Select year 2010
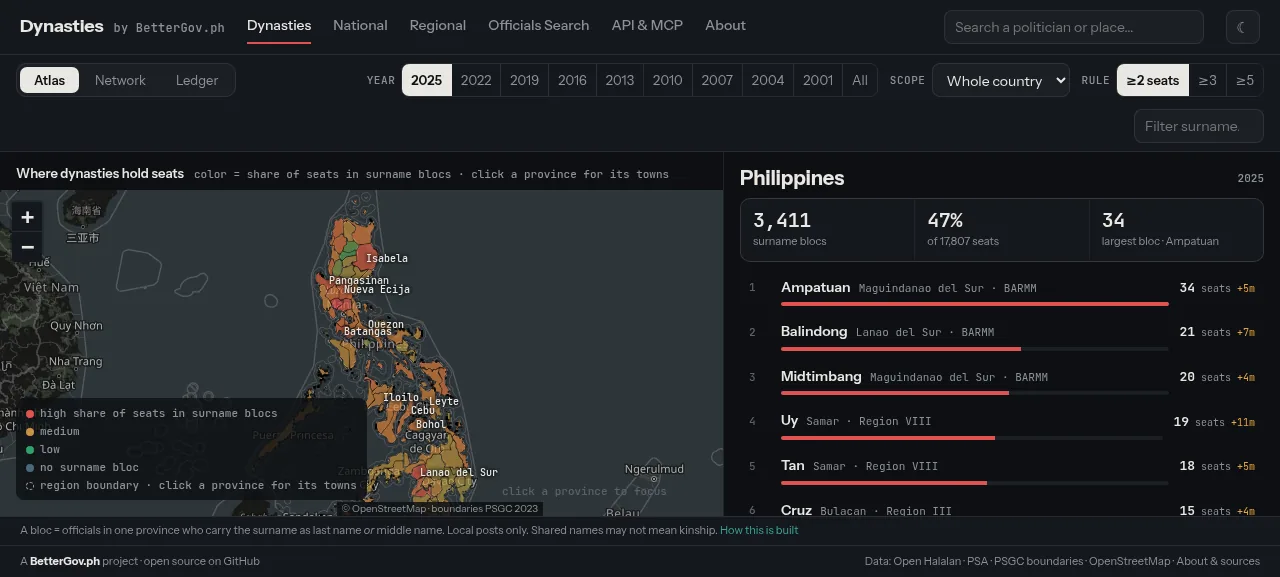Screen dimensions: 1280x577 667,80
